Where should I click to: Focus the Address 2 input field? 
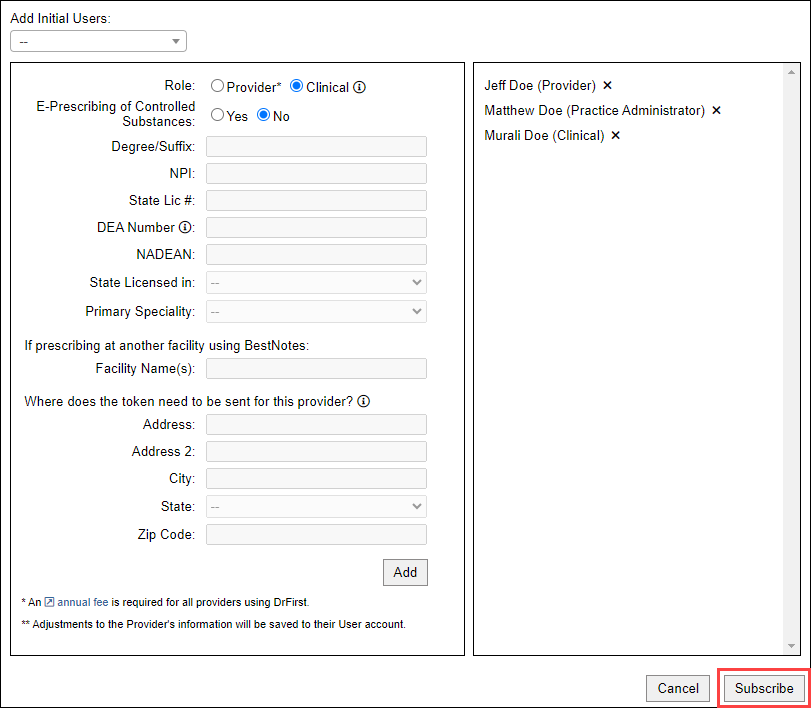(317, 451)
